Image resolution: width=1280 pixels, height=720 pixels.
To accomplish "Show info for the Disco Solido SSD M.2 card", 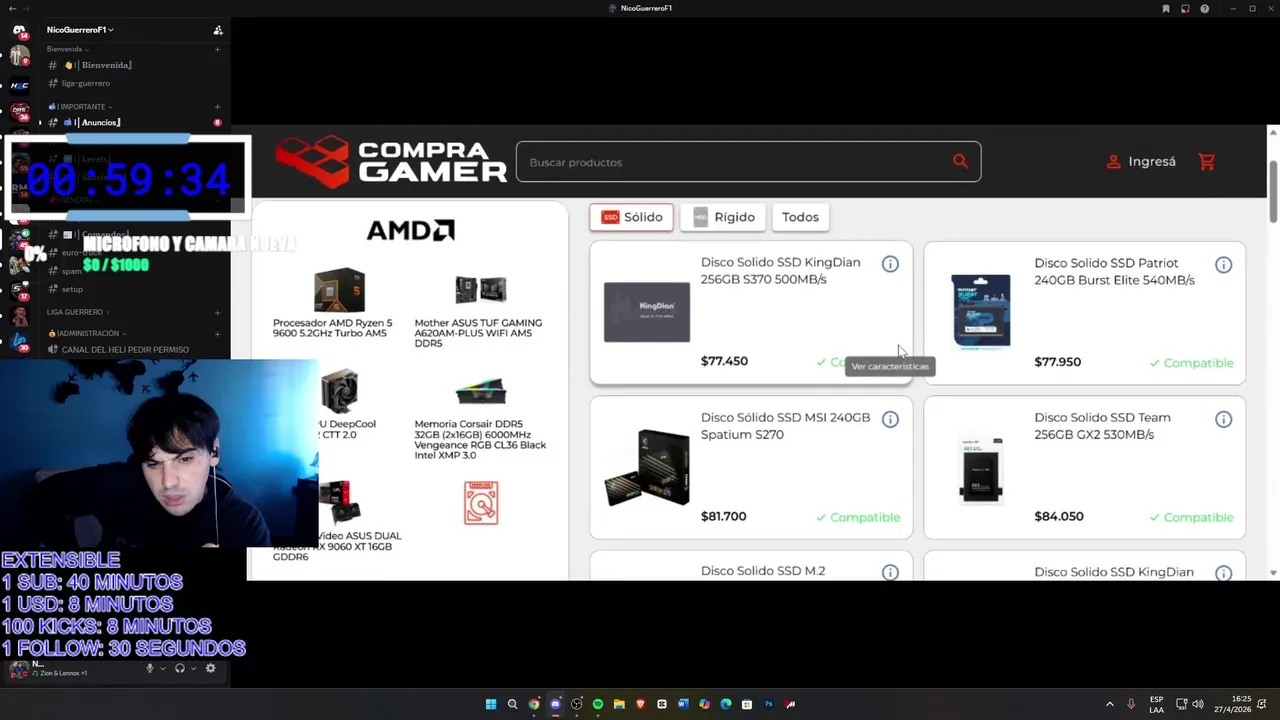I will [x=890, y=572].
